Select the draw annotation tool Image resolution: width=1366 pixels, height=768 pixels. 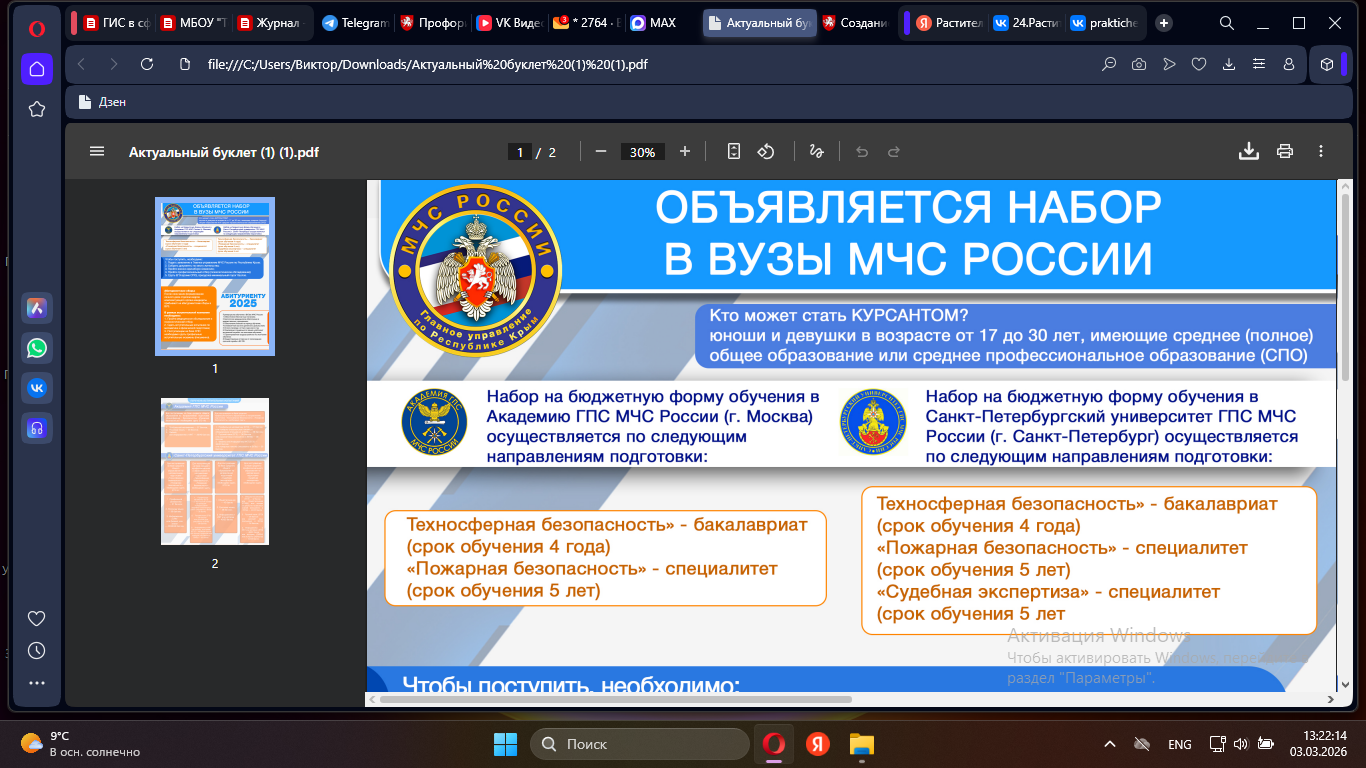[816, 152]
